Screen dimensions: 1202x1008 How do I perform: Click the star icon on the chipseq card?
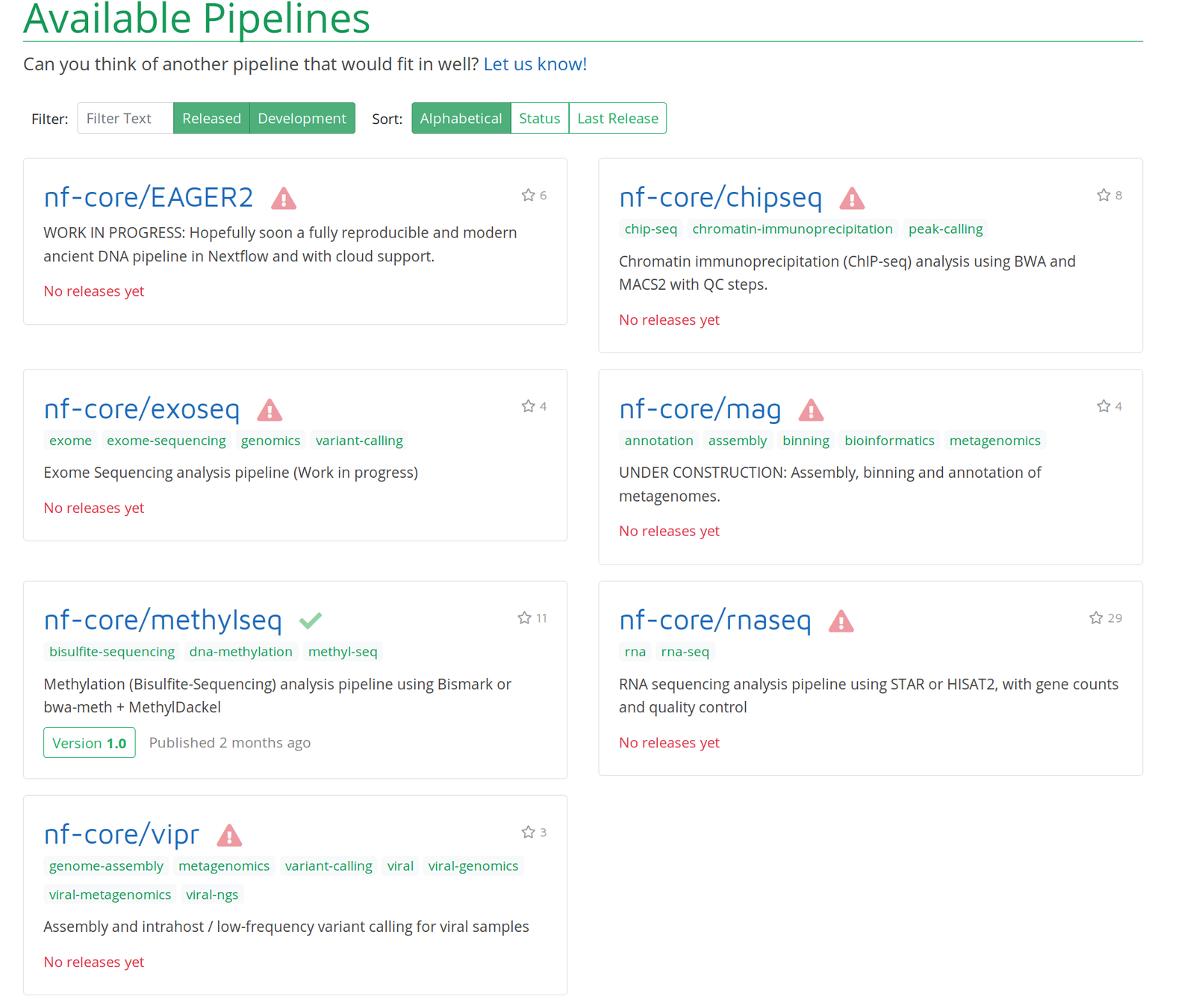tap(1103, 195)
